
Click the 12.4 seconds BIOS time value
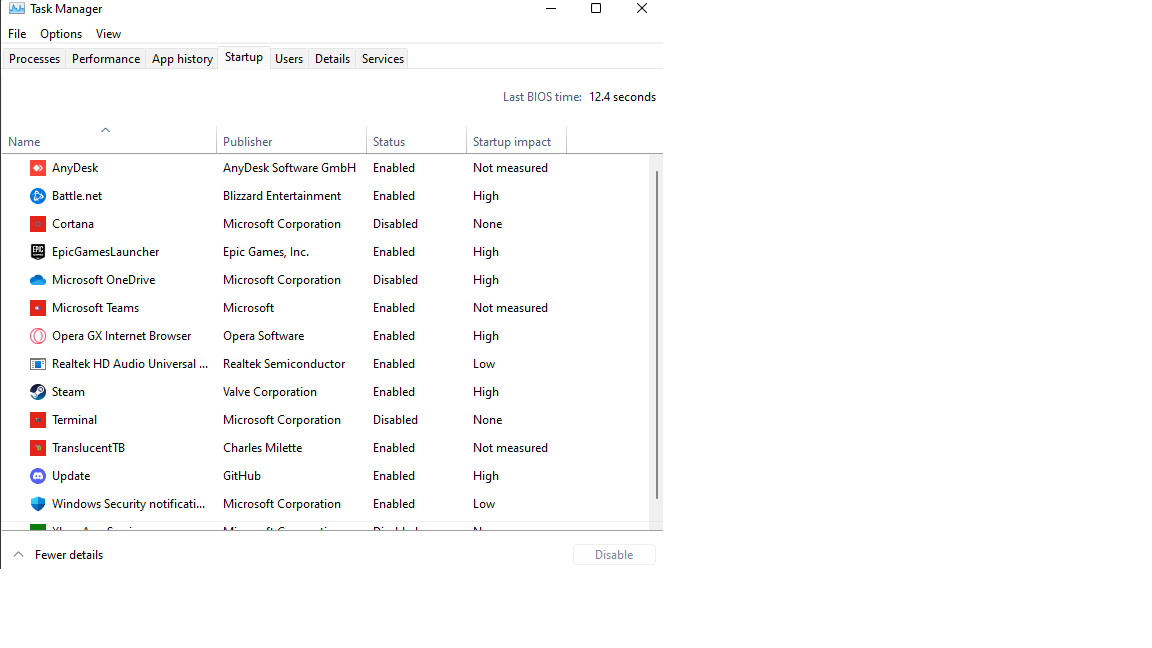click(x=622, y=97)
